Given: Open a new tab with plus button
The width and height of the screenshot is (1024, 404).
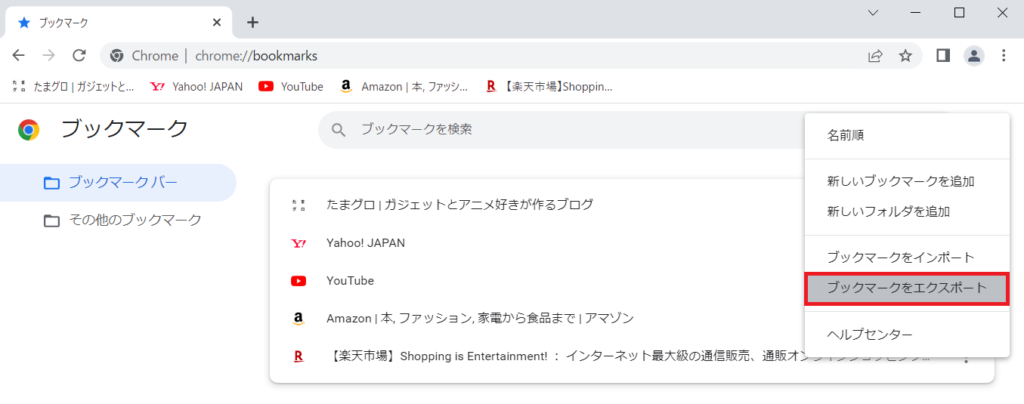Looking at the screenshot, I should 252,22.
